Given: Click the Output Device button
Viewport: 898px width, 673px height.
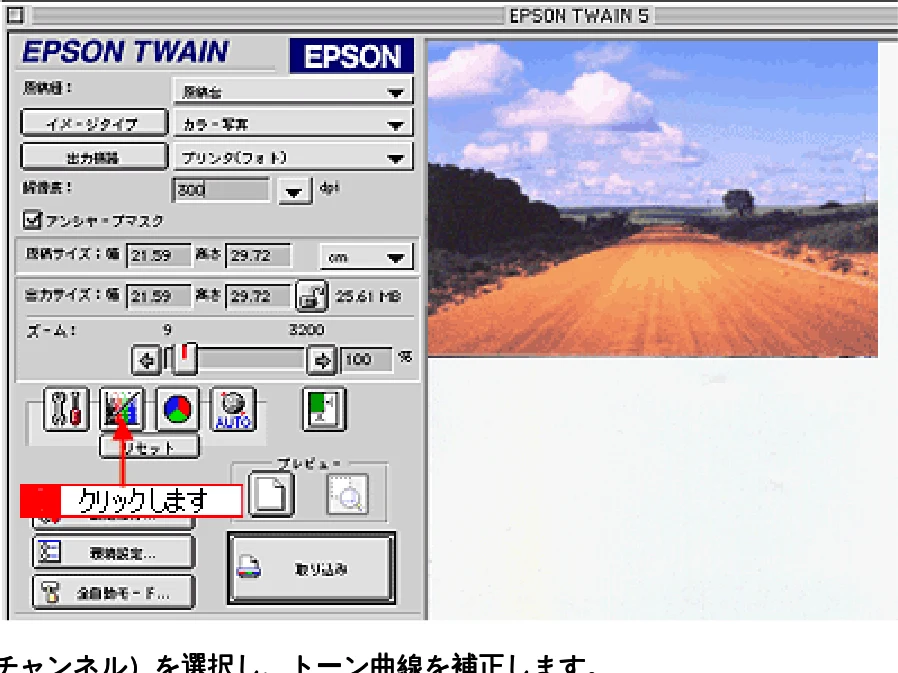Looking at the screenshot, I should tap(94, 156).
